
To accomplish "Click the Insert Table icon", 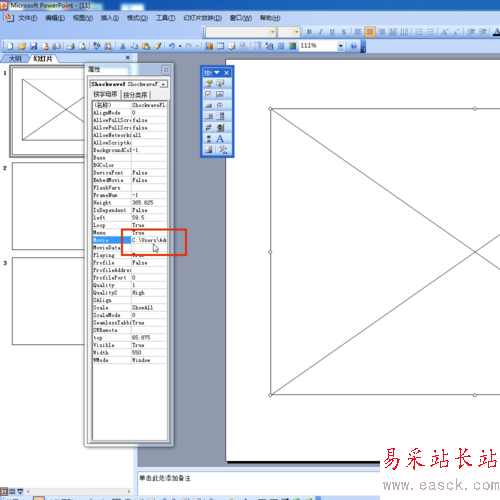I will (220, 46).
